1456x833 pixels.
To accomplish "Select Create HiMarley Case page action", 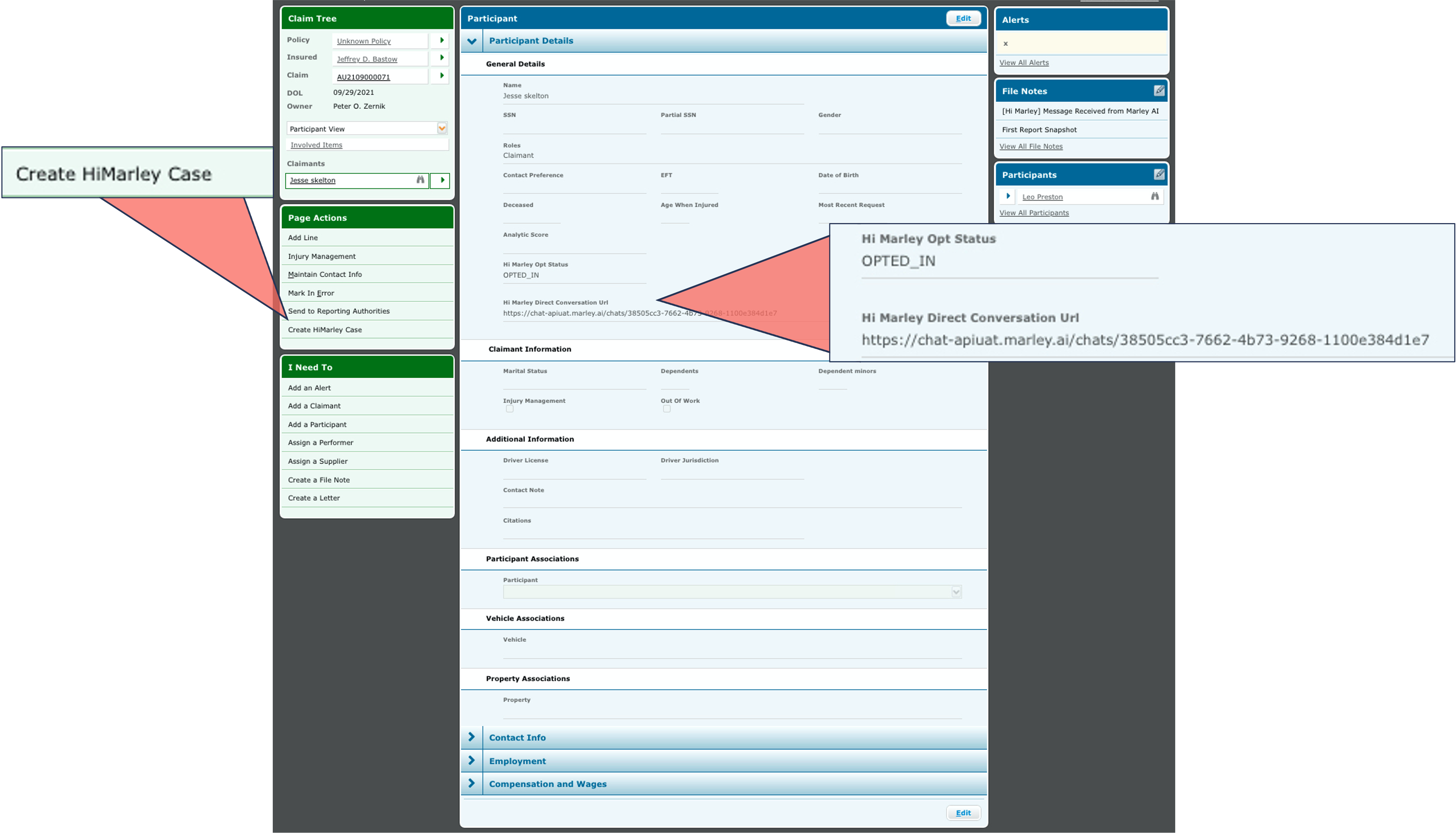I will 324,330.
